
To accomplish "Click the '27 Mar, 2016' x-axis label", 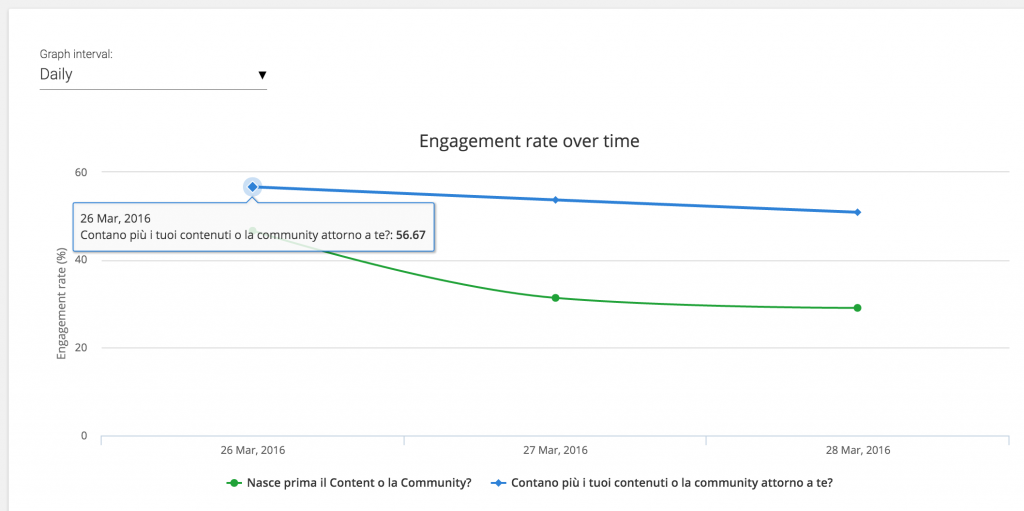I will pyautogui.click(x=555, y=450).
